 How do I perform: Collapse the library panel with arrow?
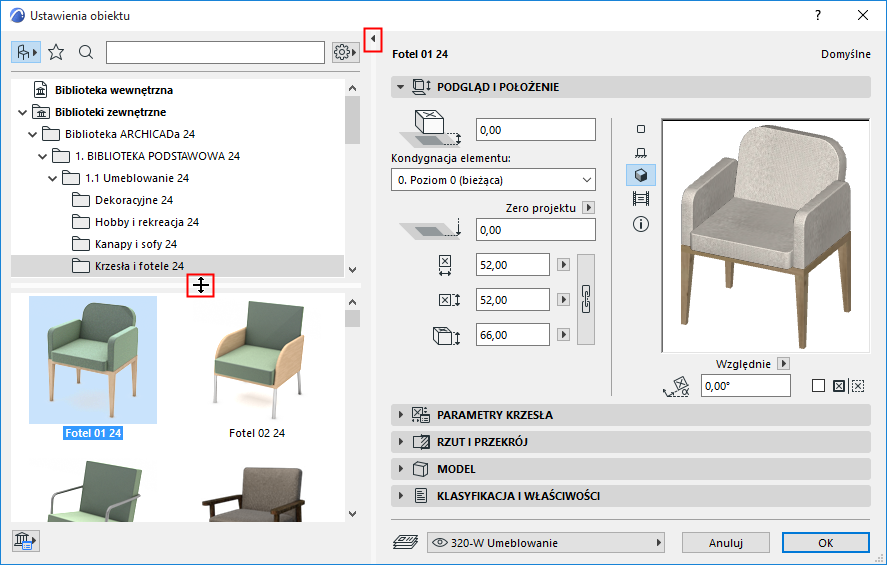pyautogui.click(x=373, y=39)
